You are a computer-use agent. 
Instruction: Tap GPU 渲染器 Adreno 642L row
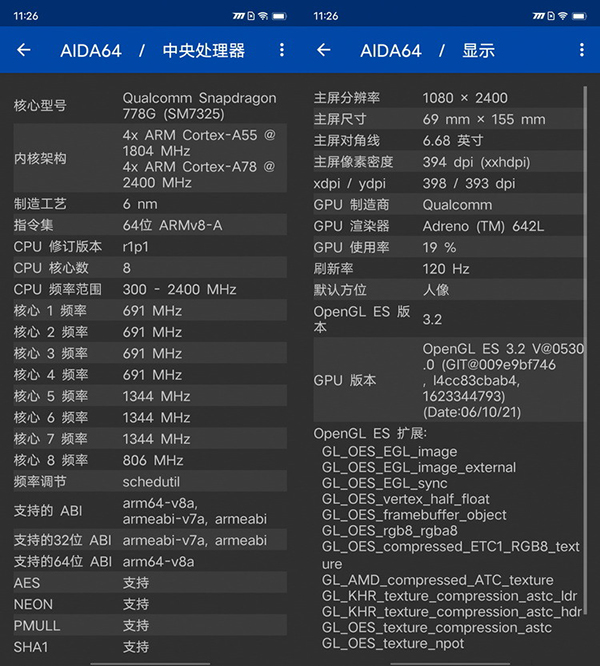tap(445, 226)
